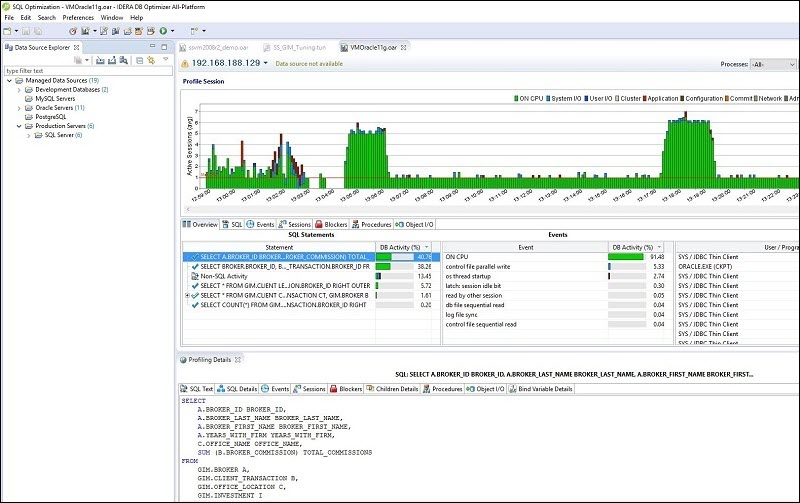Viewport: 800px width, 503px height.
Task: Open the Search menu
Action: click(x=46, y=17)
